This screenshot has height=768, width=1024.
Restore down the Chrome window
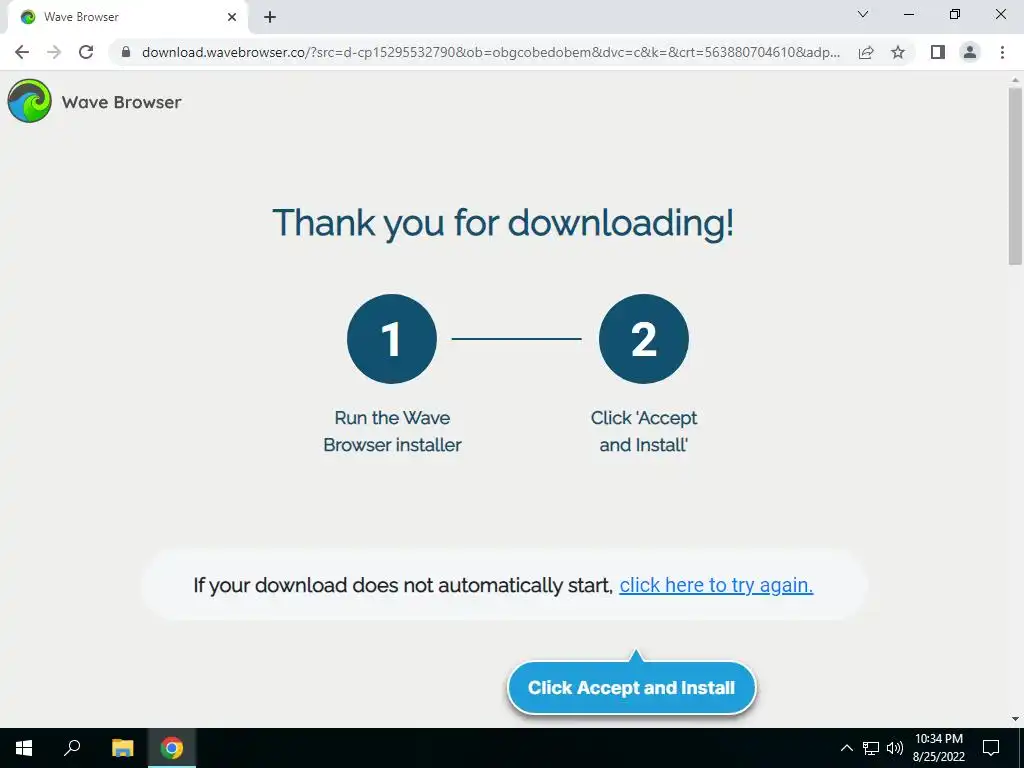coord(954,14)
